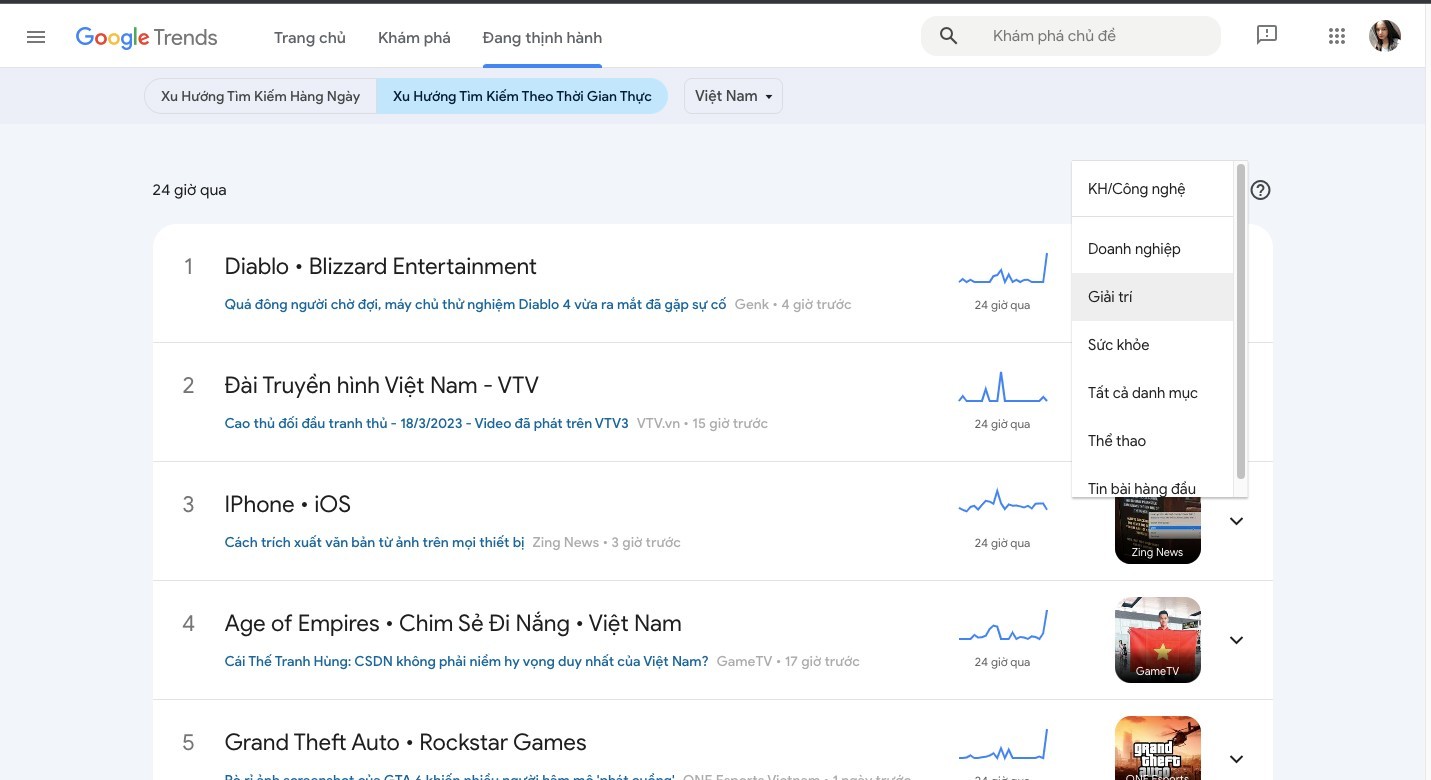
Task: Click the VTV row sparkline chart
Action: (1002, 388)
